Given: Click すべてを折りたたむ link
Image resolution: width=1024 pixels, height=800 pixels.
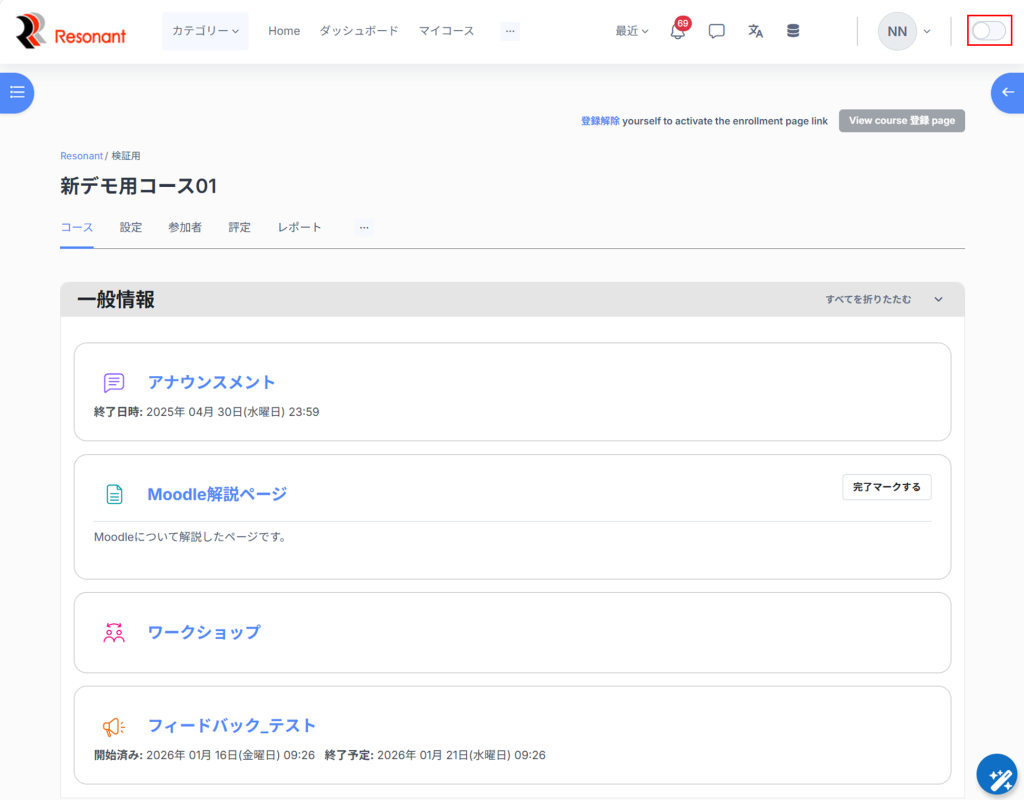Looking at the screenshot, I should pos(868,299).
